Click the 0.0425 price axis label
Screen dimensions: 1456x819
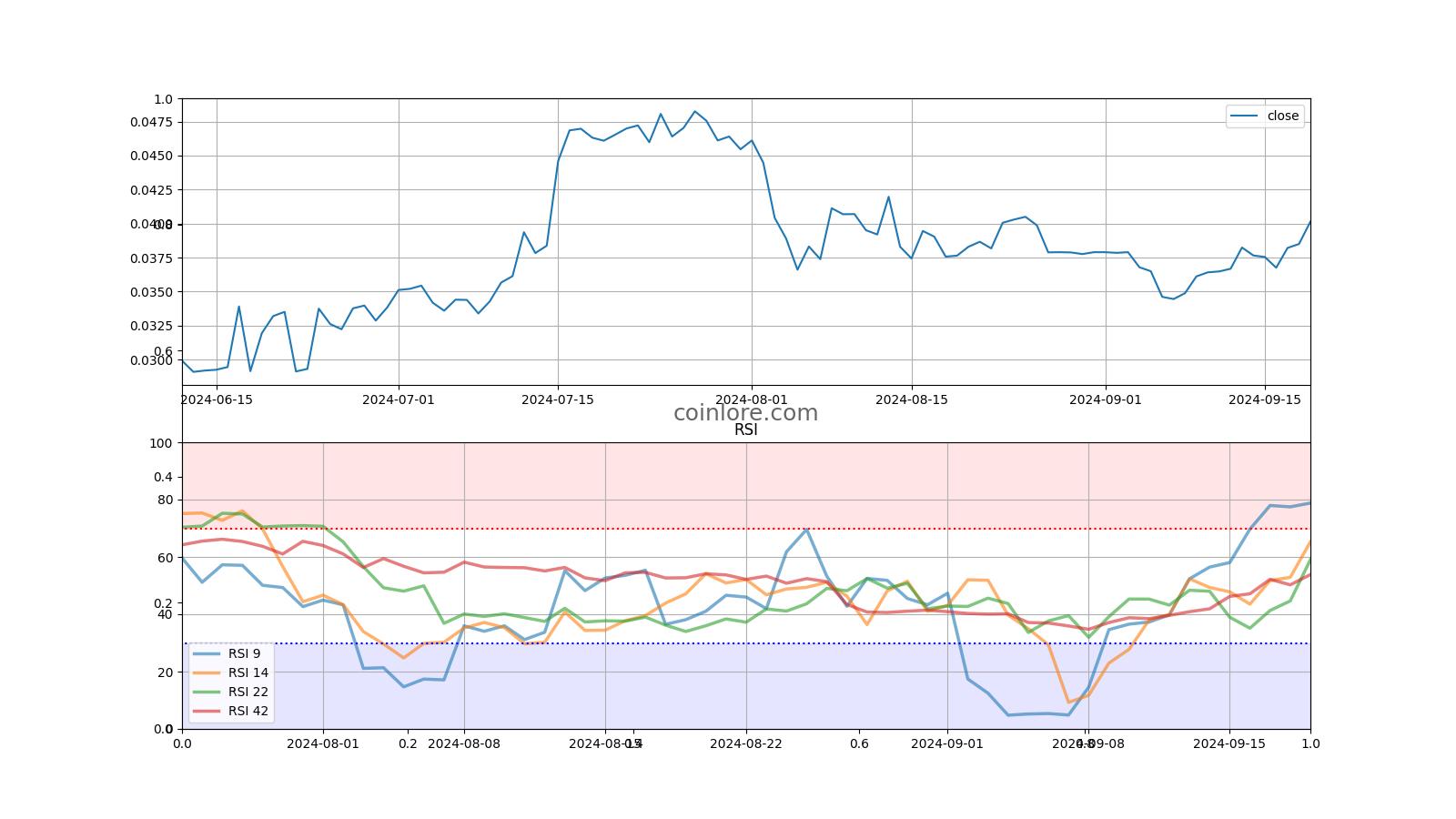point(151,190)
